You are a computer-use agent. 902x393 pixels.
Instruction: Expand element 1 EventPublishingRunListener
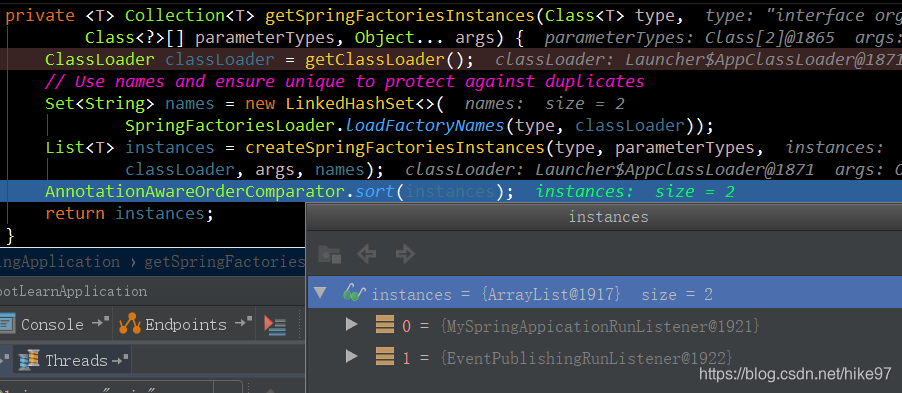pyautogui.click(x=351, y=357)
